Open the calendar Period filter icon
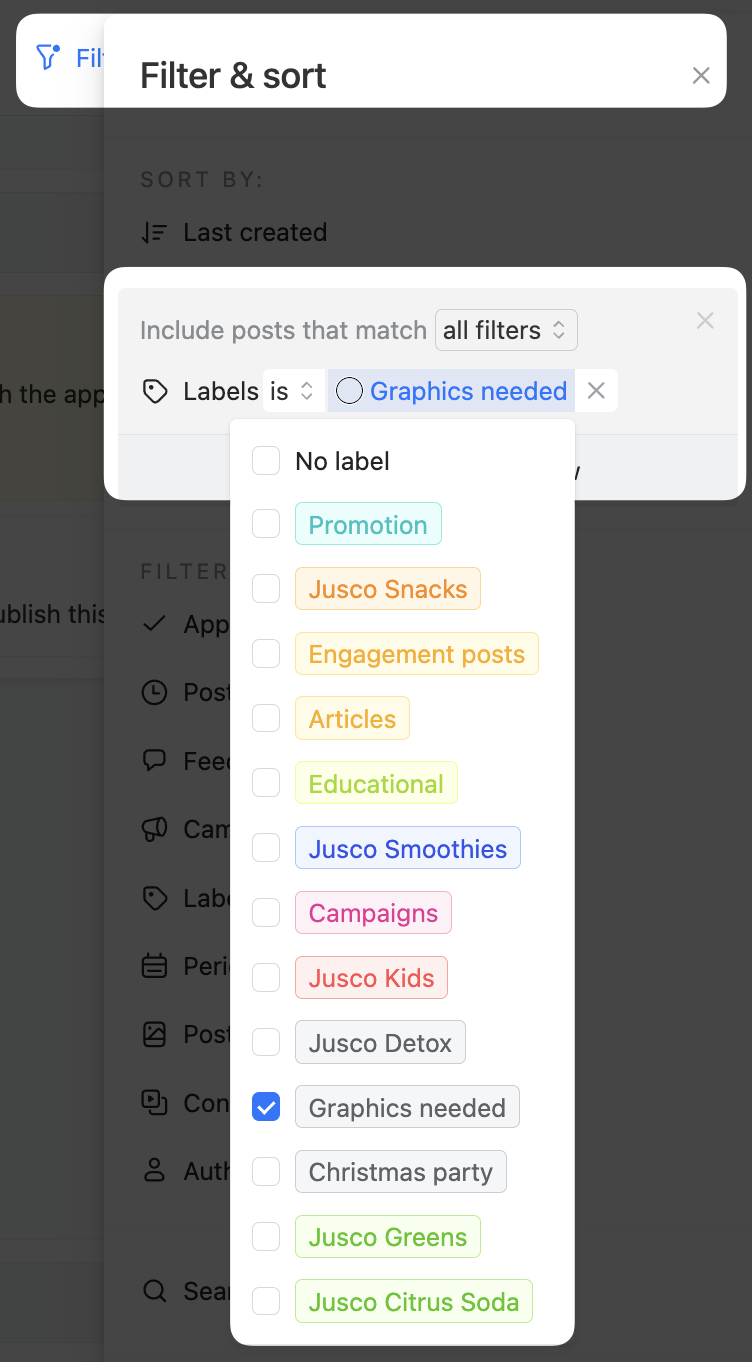Viewport: 752px width, 1362px height. pos(155,965)
